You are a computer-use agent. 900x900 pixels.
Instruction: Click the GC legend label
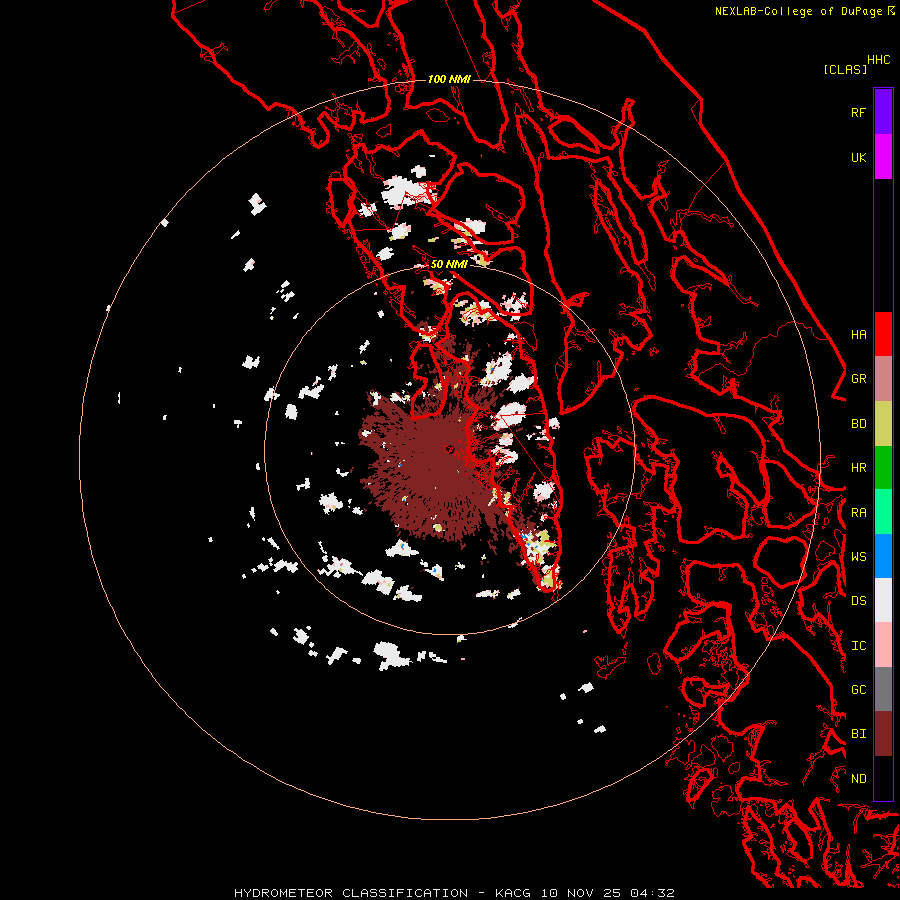pos(858,690)
